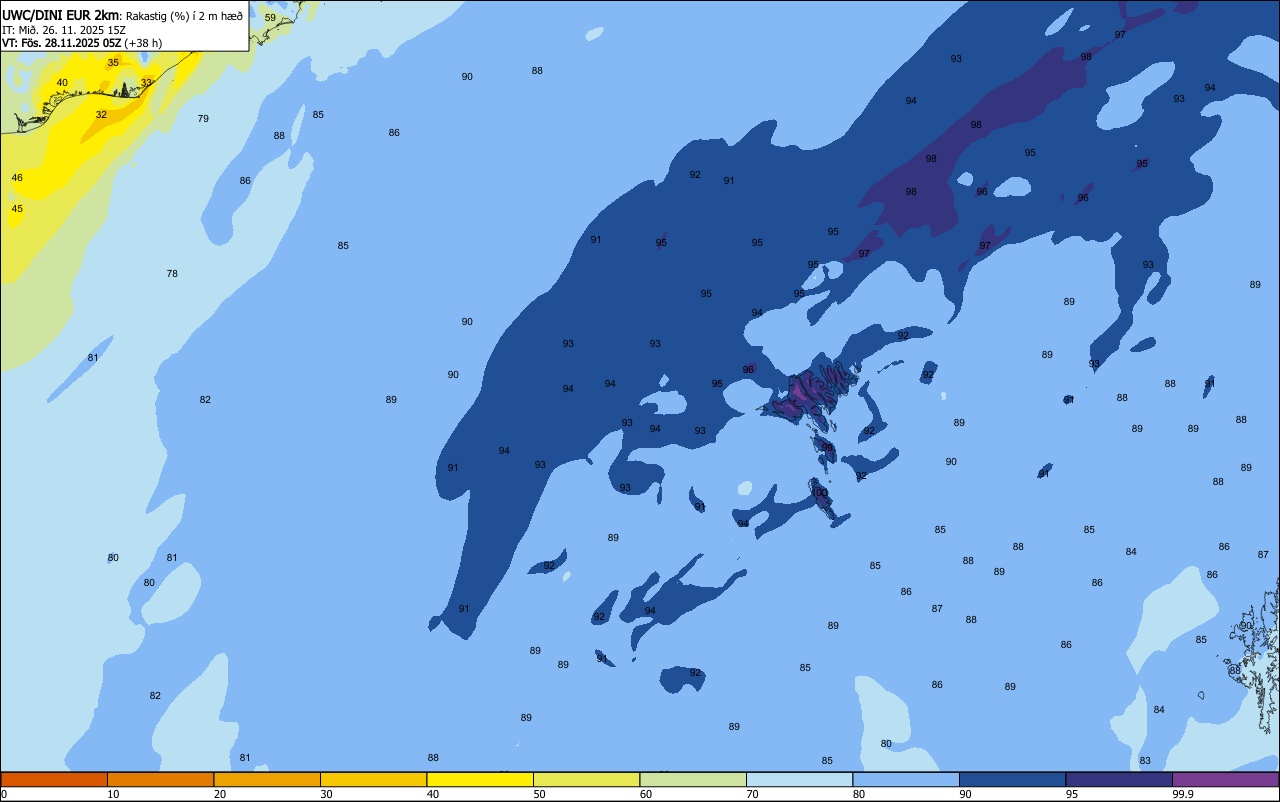1280x802 pixels.
Task: Click the 95–99.9 indigo legend swatch
Action: 1119,779
